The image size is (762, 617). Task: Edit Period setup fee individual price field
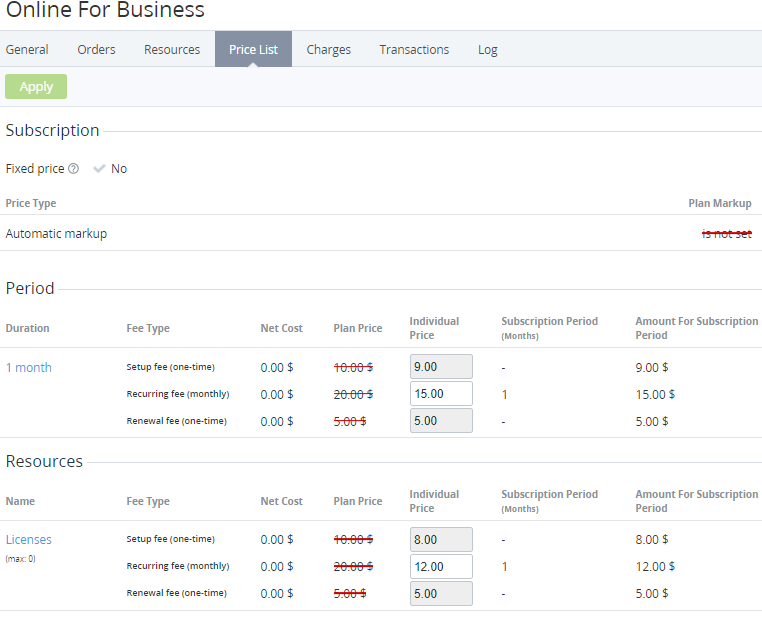[x=441, y=367]
